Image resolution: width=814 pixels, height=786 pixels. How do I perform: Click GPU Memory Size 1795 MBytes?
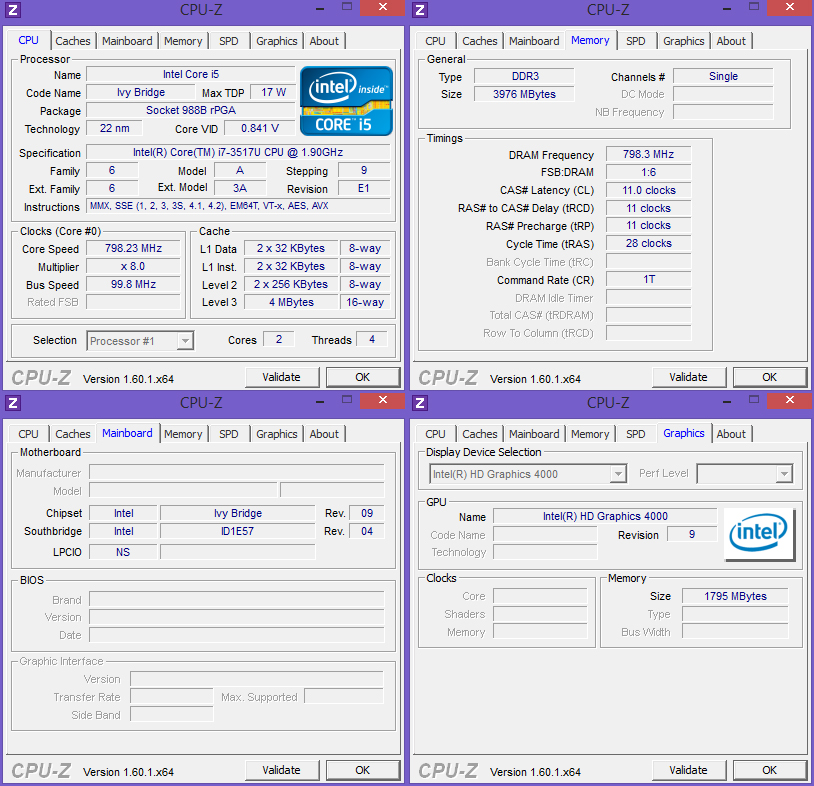click(735, 596)
